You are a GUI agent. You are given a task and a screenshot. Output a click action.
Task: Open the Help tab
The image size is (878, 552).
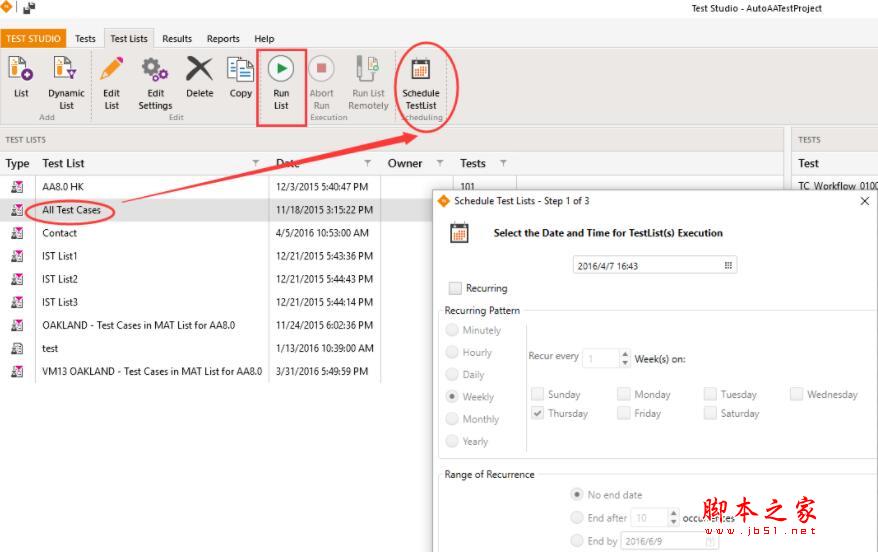coord(264,39)
